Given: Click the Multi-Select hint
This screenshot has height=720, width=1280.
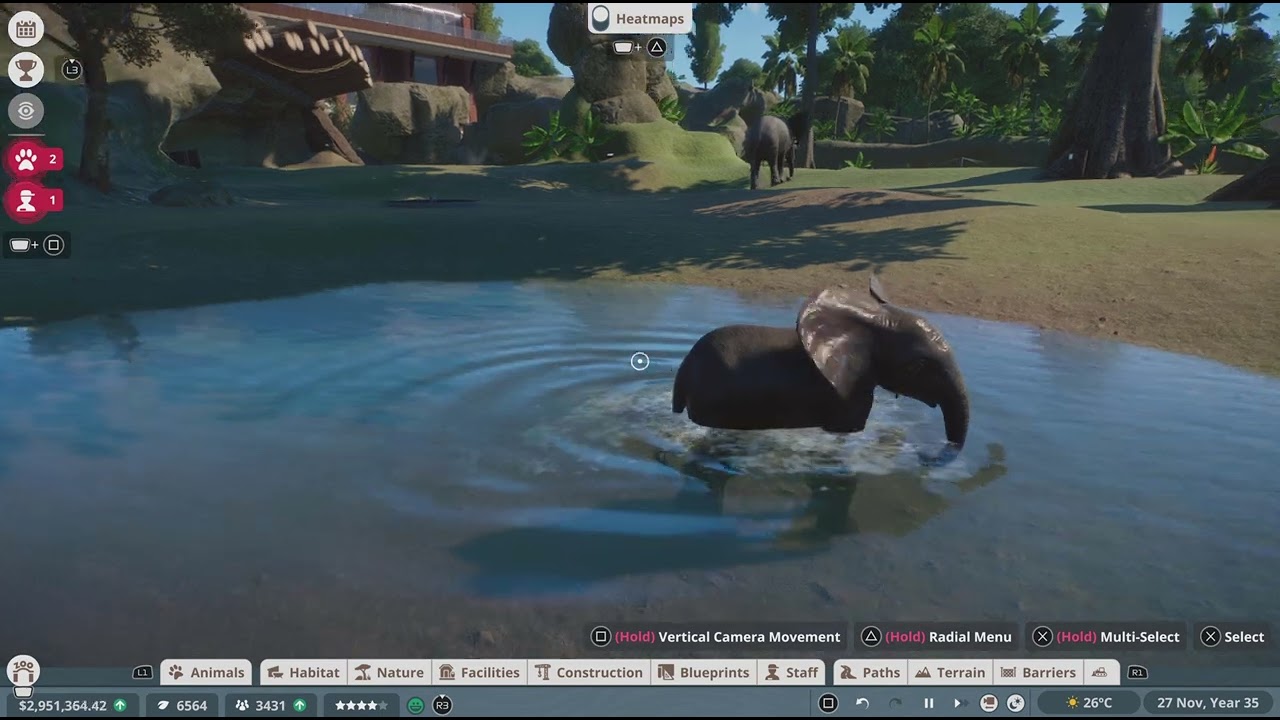Looking at the screenshot, I should pyautogui.click(x=1106, y=637).
